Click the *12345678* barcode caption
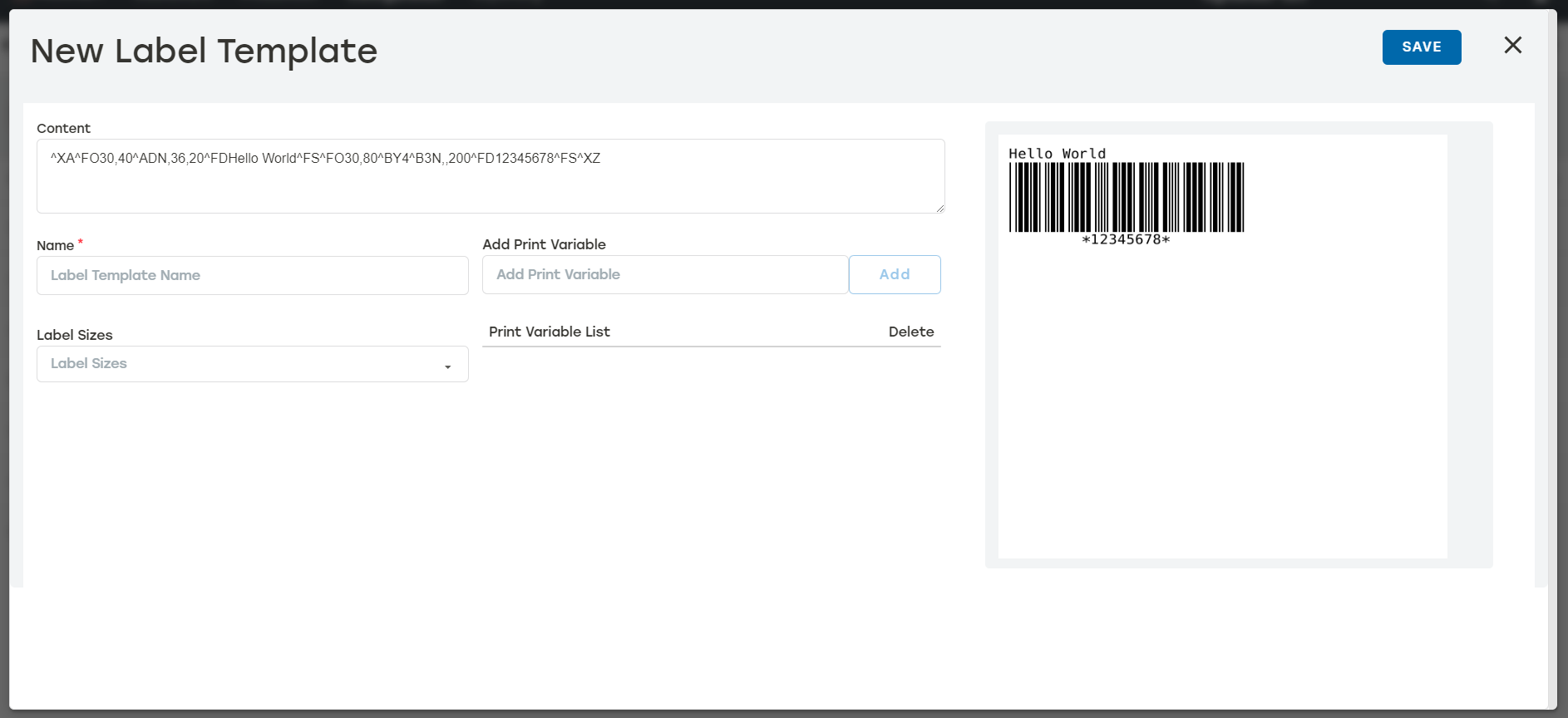The image size is (1568, 718). 1126,239
